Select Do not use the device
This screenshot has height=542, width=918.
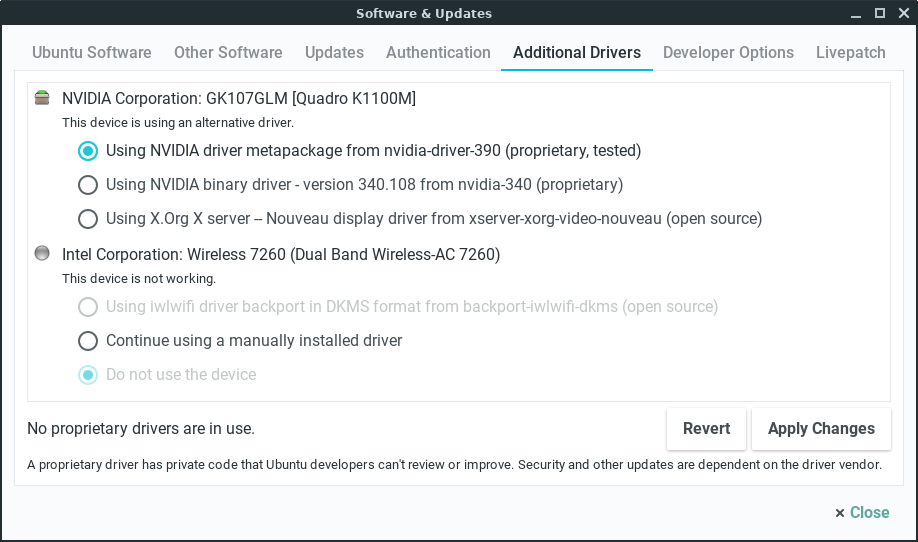click(x=88, y=375)
